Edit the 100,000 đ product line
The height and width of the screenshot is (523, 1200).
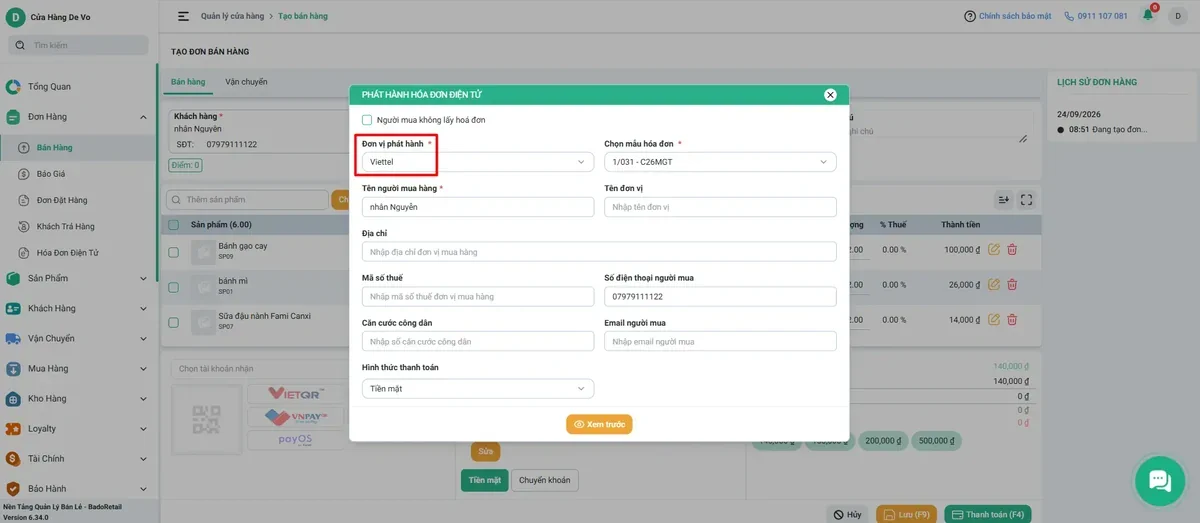(x=993, y=249)
